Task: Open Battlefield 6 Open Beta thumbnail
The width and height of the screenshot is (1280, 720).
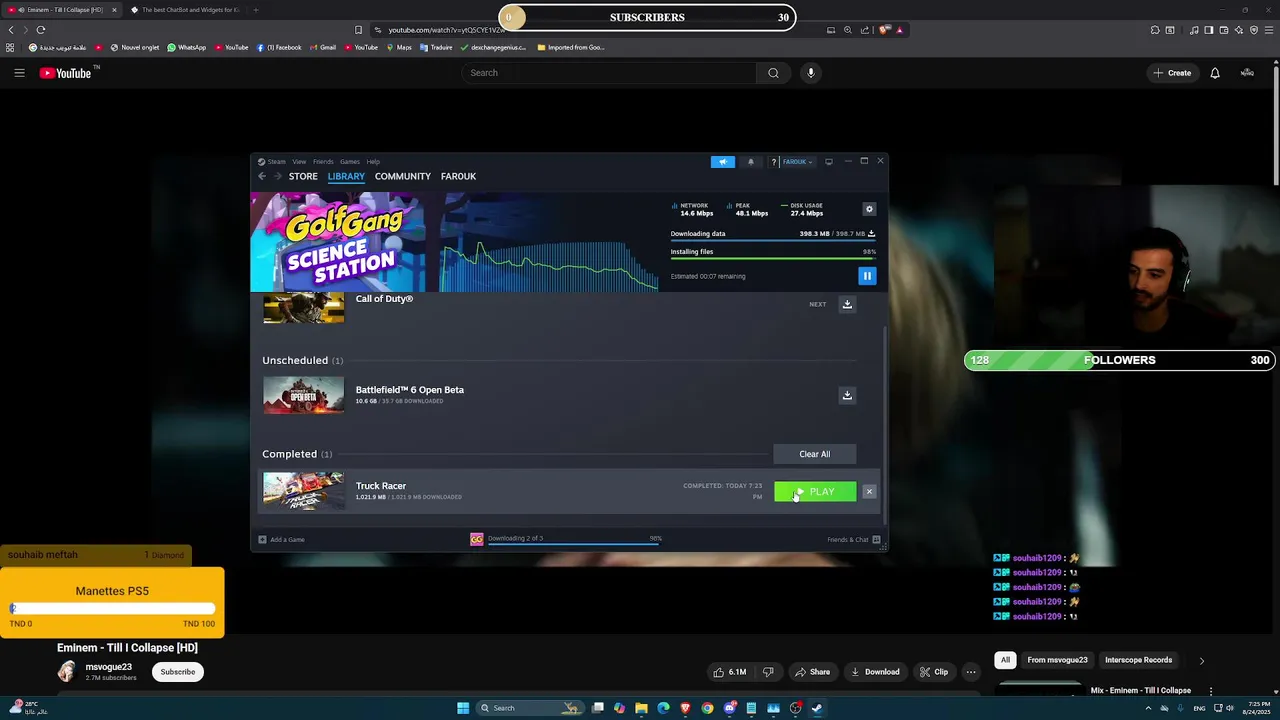Action: pyautogui.click(x=303, y=395)
